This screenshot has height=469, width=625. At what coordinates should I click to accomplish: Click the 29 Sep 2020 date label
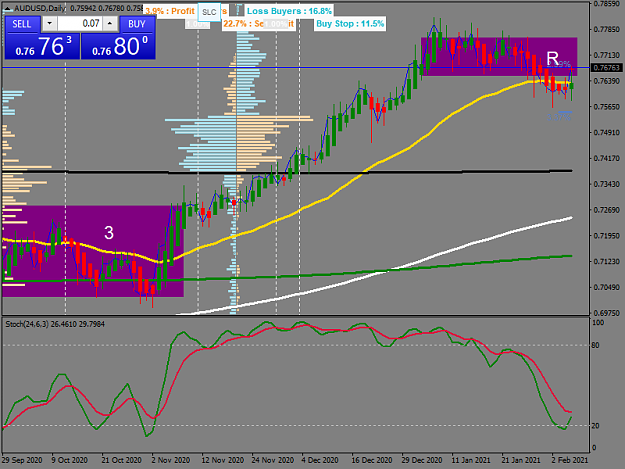tap(22, 460)
